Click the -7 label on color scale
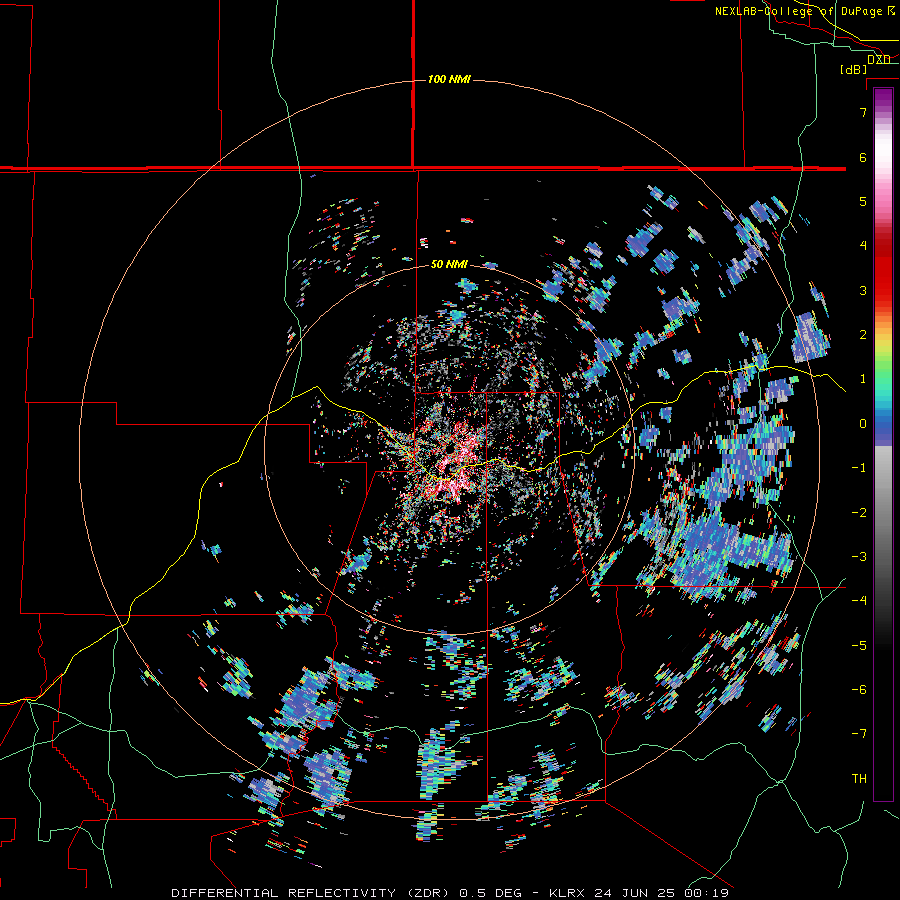This screenshot has width=900, height=900. [859, 734]
